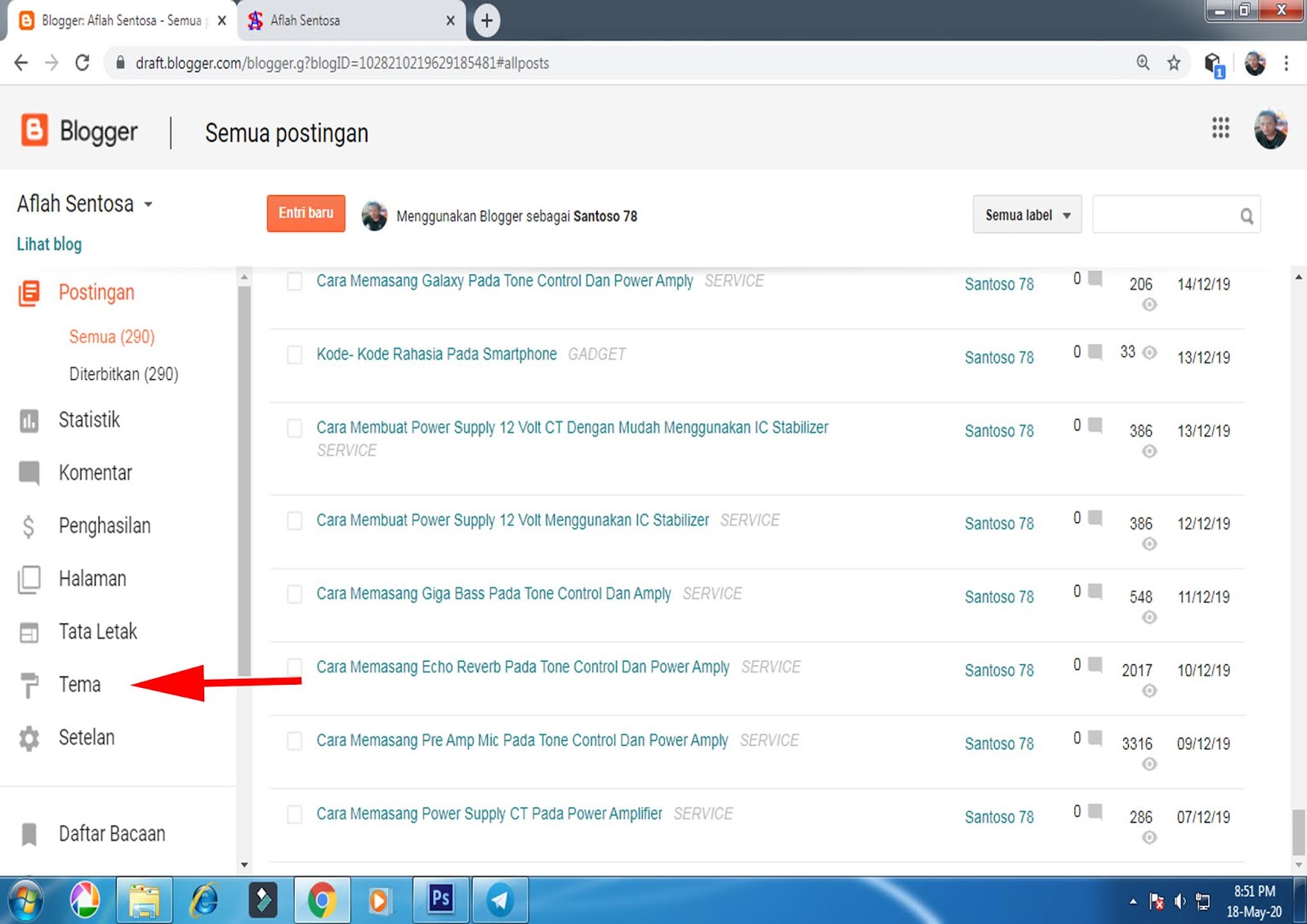Open Halaman via its page icon
The height and width of the screenshot is (924, 1307).
click(x=29, y=578)
